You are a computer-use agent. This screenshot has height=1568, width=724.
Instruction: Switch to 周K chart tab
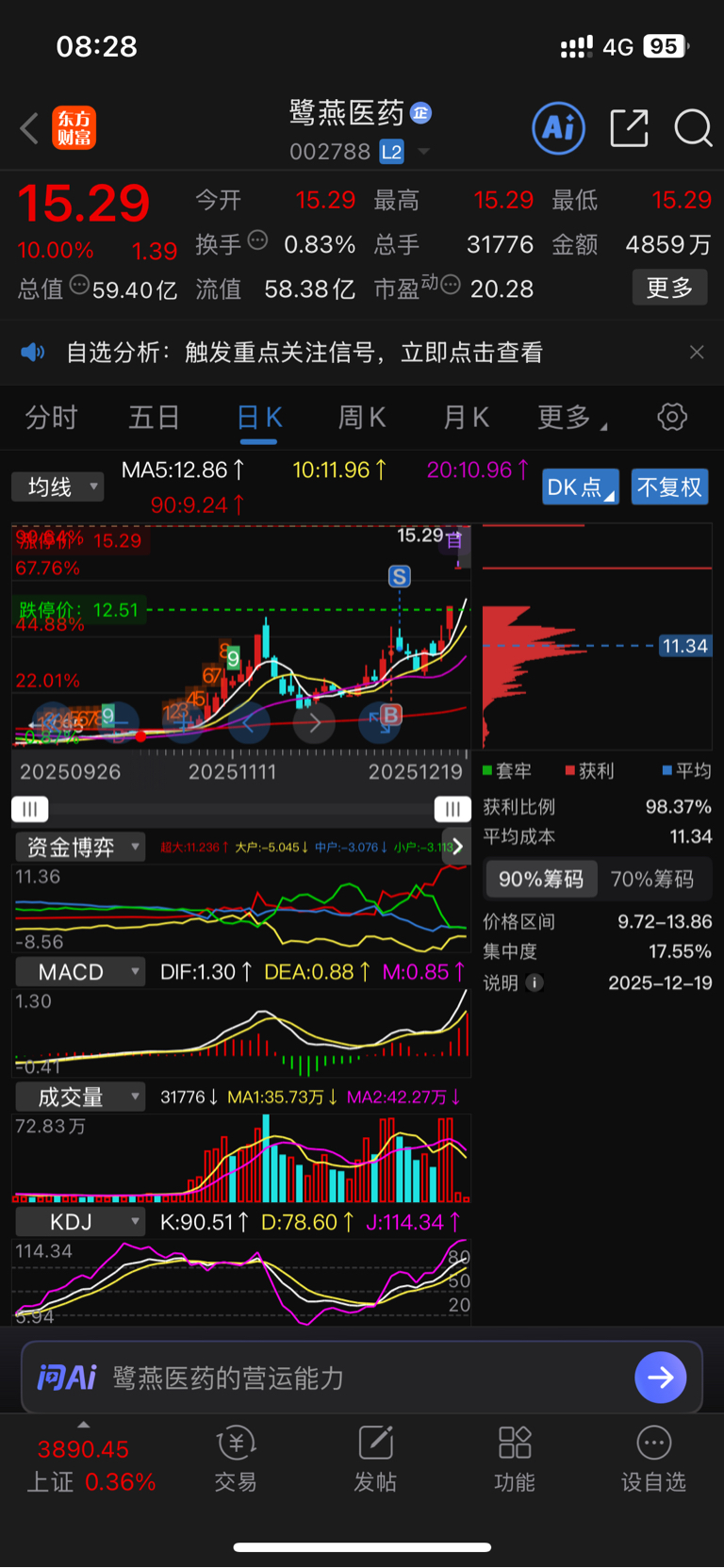[362, 417]
